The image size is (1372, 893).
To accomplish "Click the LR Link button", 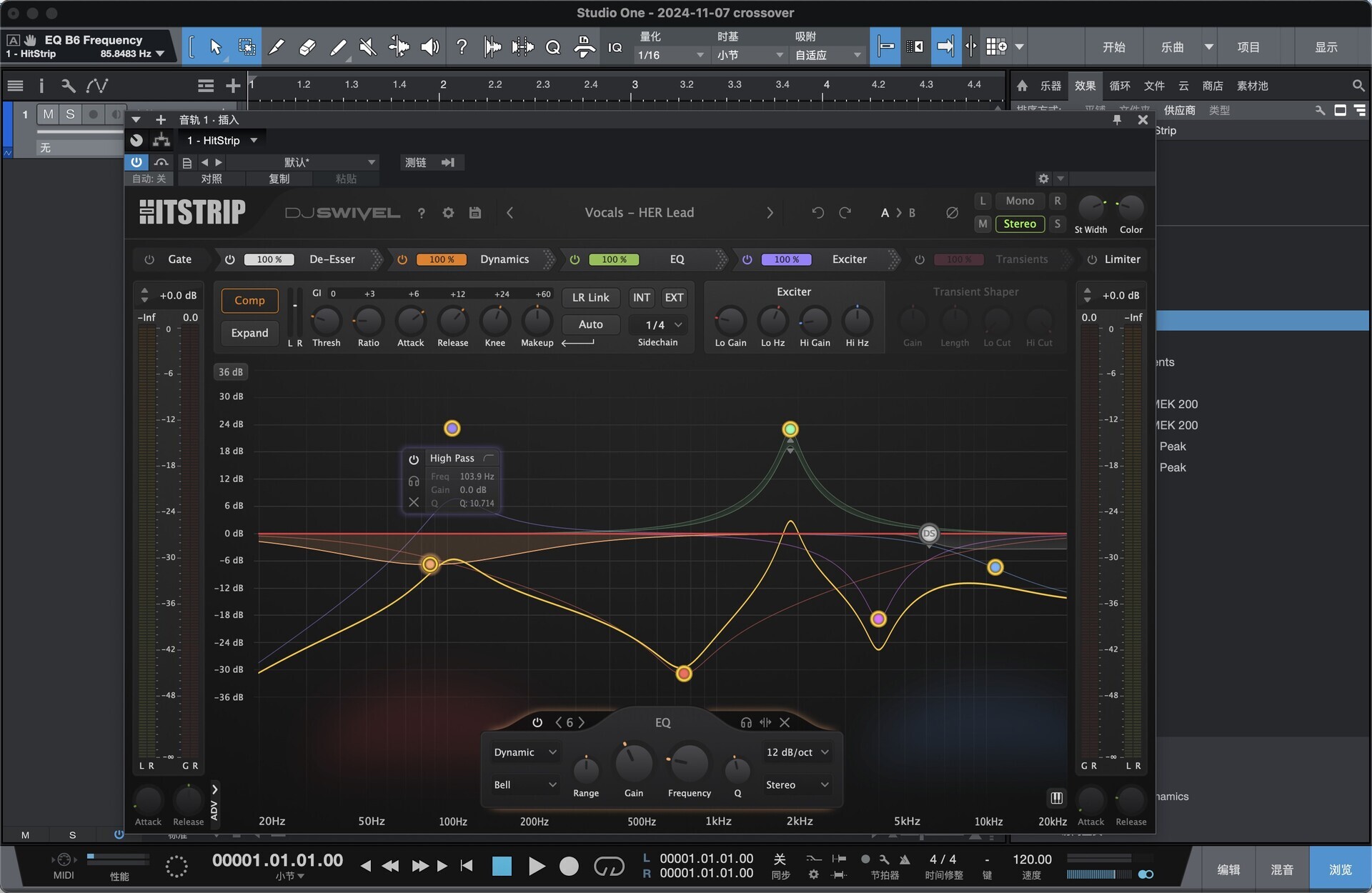I will point(591,297).
